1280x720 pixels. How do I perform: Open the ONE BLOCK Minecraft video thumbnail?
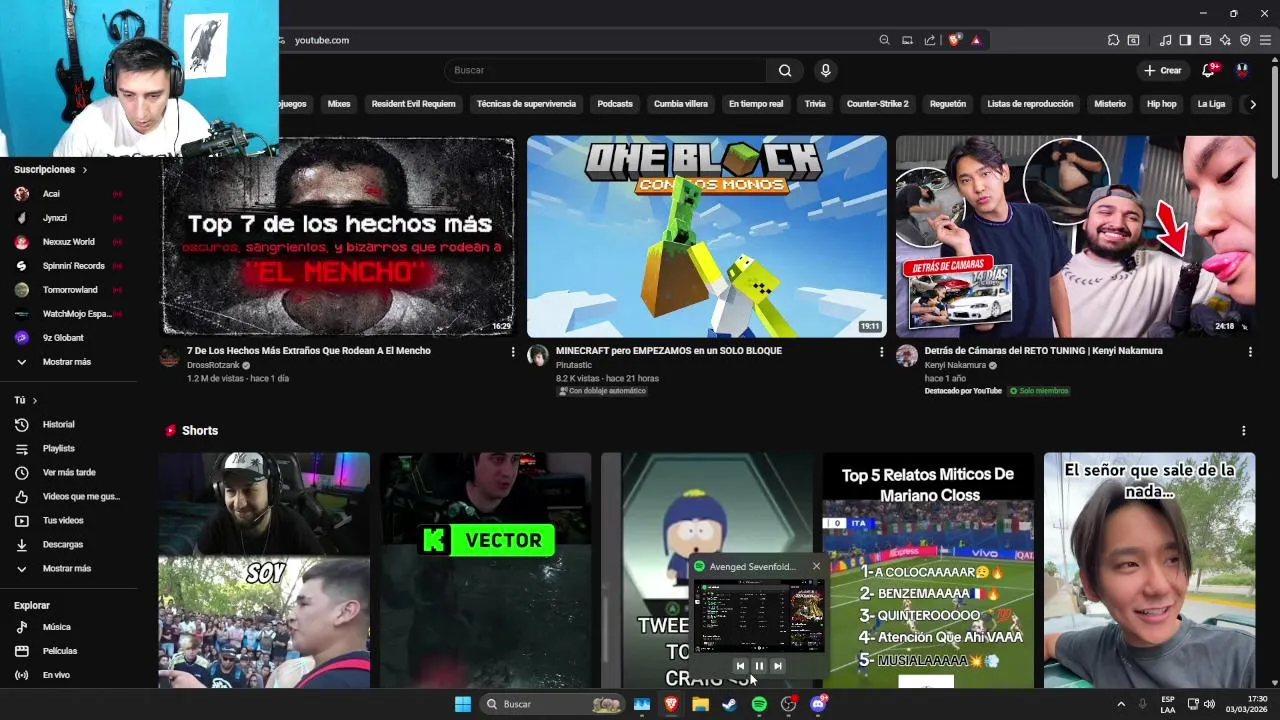tap(707, 237)
